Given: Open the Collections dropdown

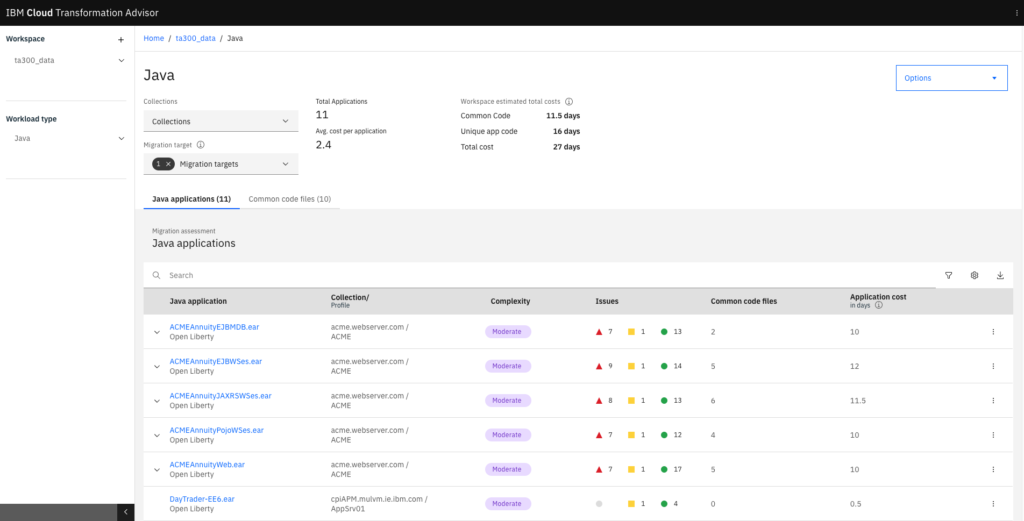Looking at the screenshot, I should [220, 122].
